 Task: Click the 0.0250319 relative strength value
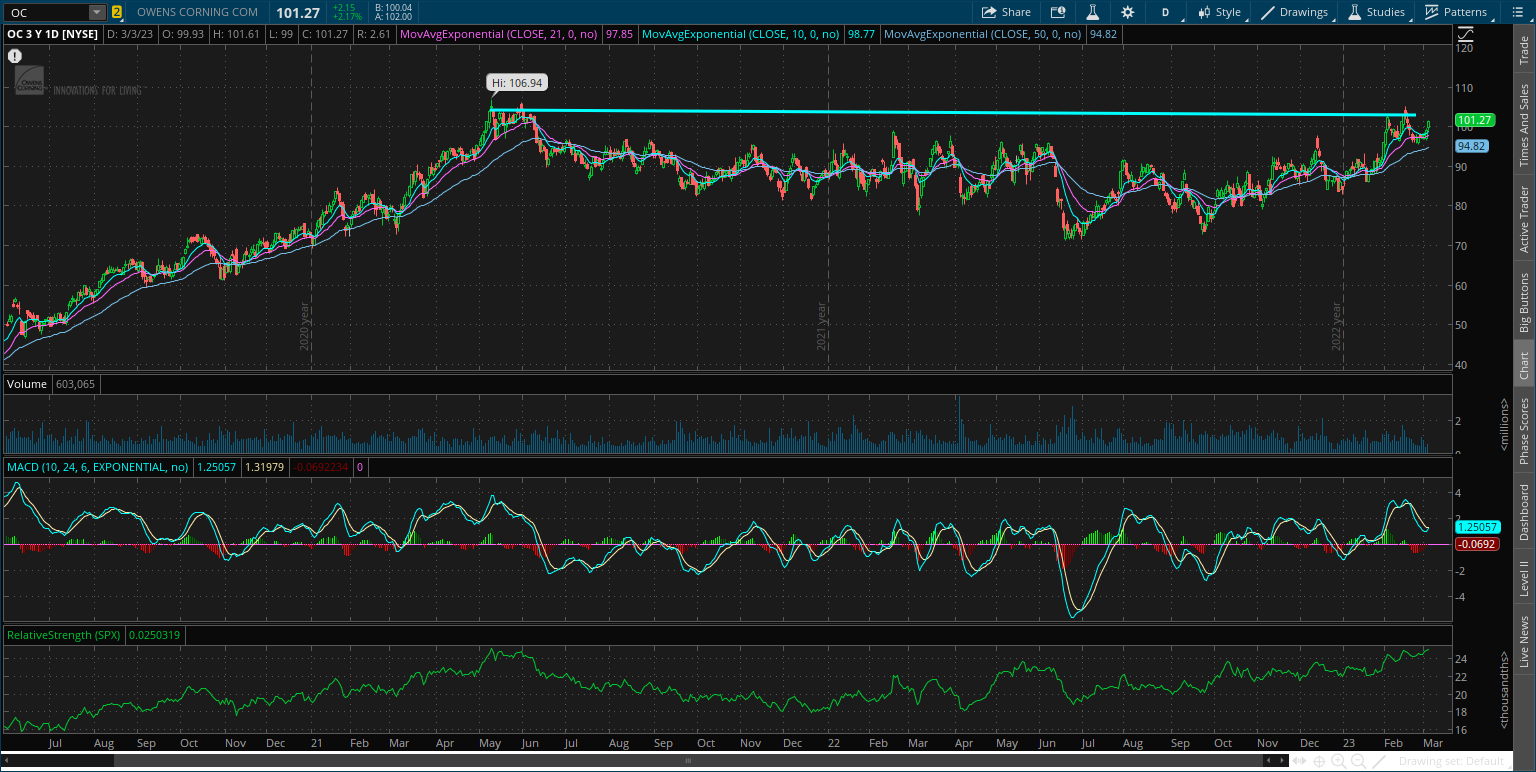click(155, 635)
